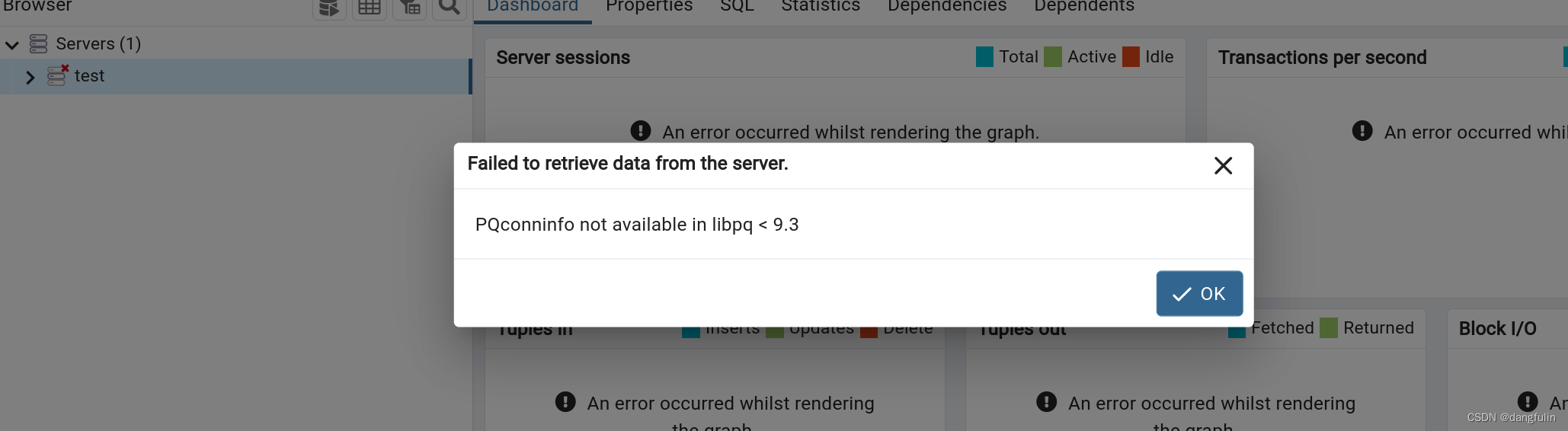The image size is (1568, 431).
Task: Open the Dependencies tab
Action: pyautogui.click(x=947, y=7)
